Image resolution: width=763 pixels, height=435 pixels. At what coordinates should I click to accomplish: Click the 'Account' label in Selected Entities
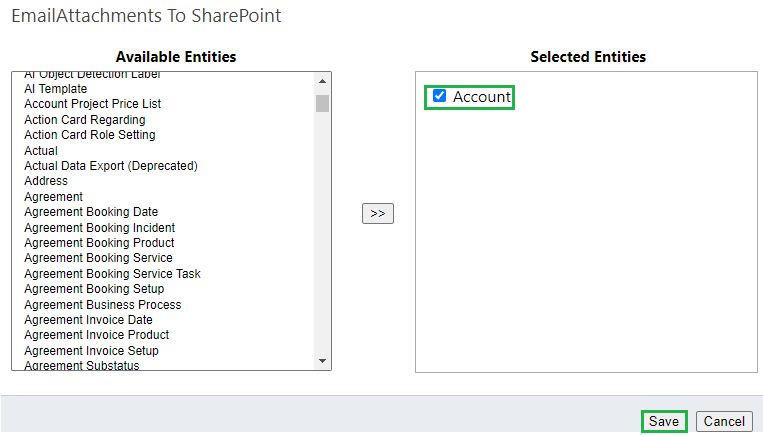point(482,97)
